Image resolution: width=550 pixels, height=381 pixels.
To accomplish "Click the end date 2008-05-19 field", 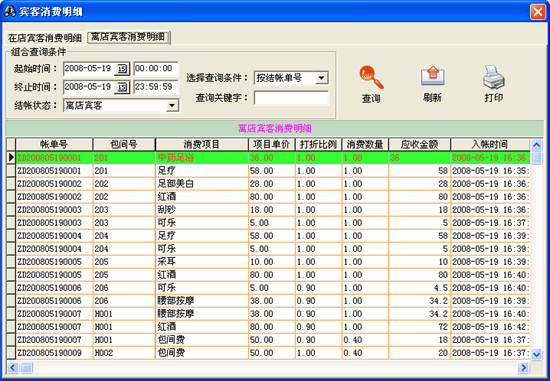I will [89, 87].
